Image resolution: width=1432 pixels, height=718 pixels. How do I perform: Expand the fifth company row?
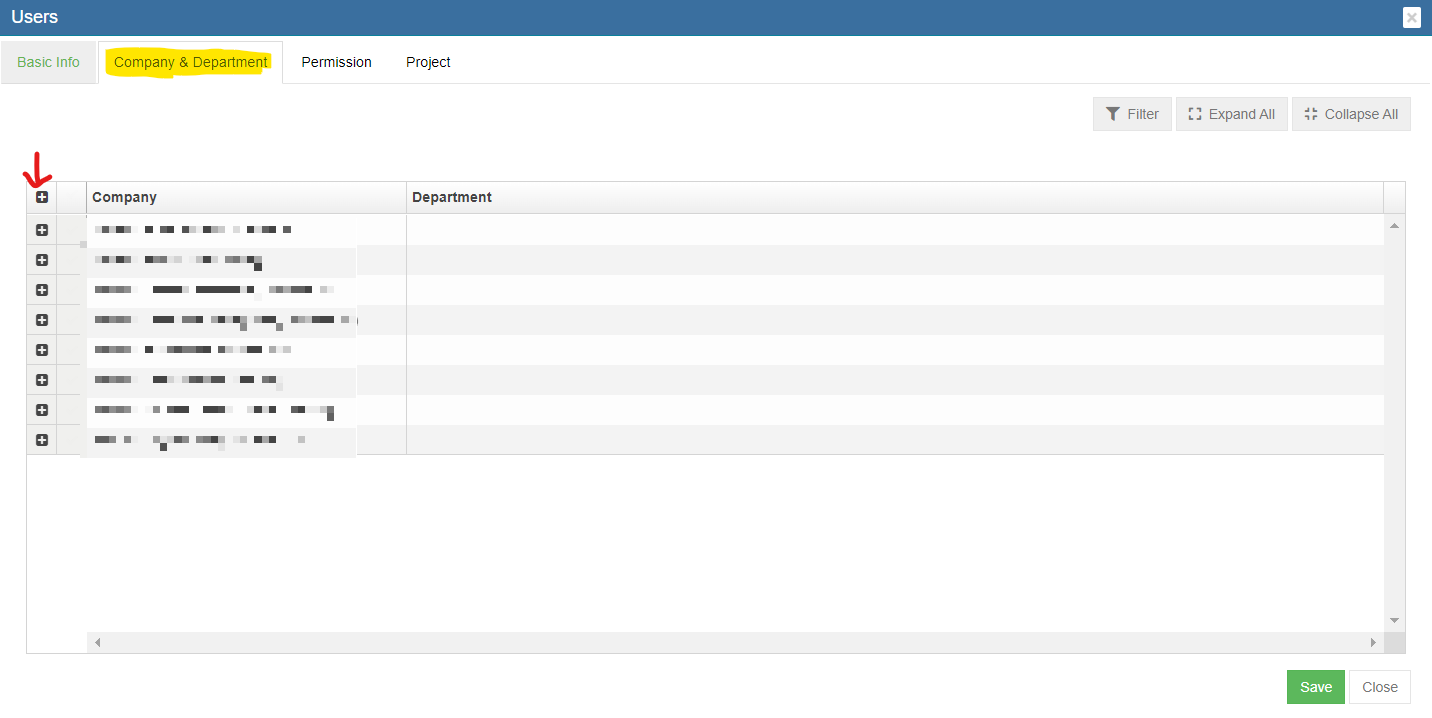coord(42,350)
